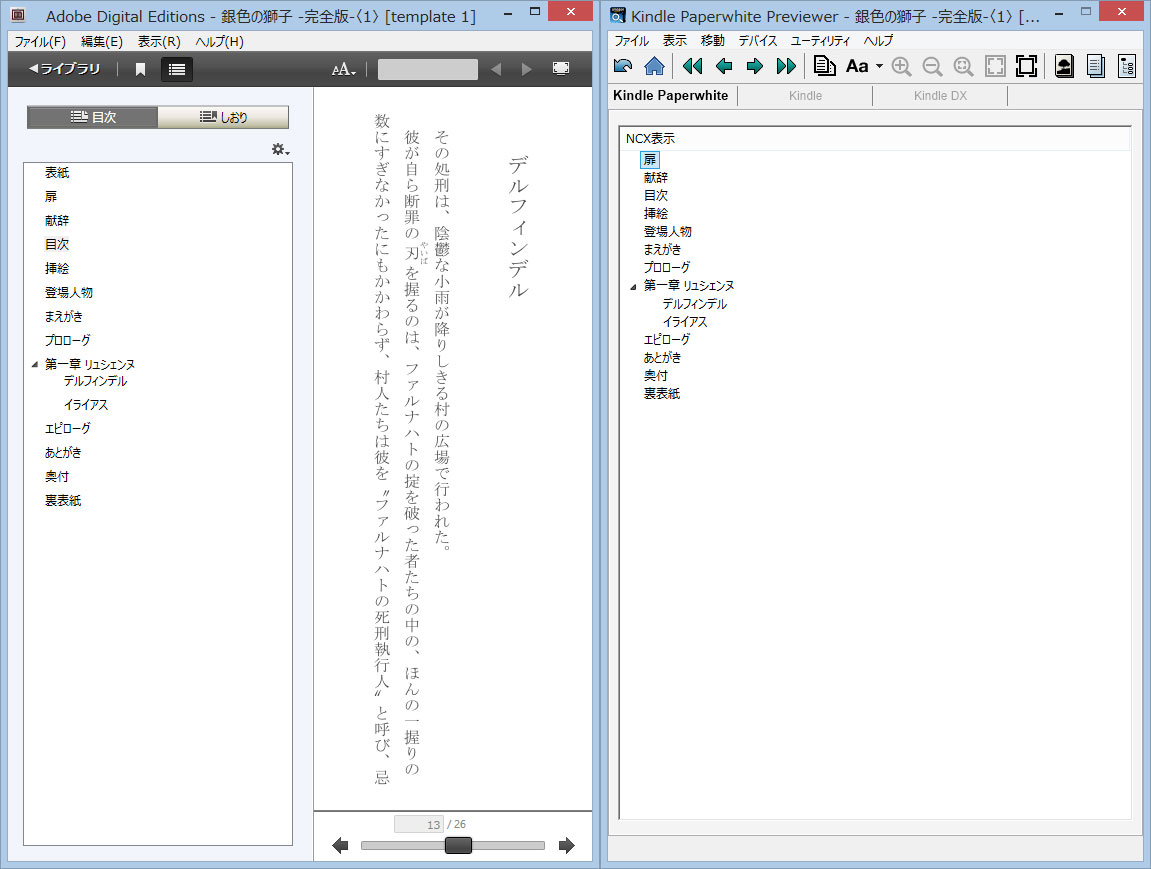Viewport: 1151px width, 869px height.
Task: Select the しおり bookmarks tab
Action: tap(223, 117)
